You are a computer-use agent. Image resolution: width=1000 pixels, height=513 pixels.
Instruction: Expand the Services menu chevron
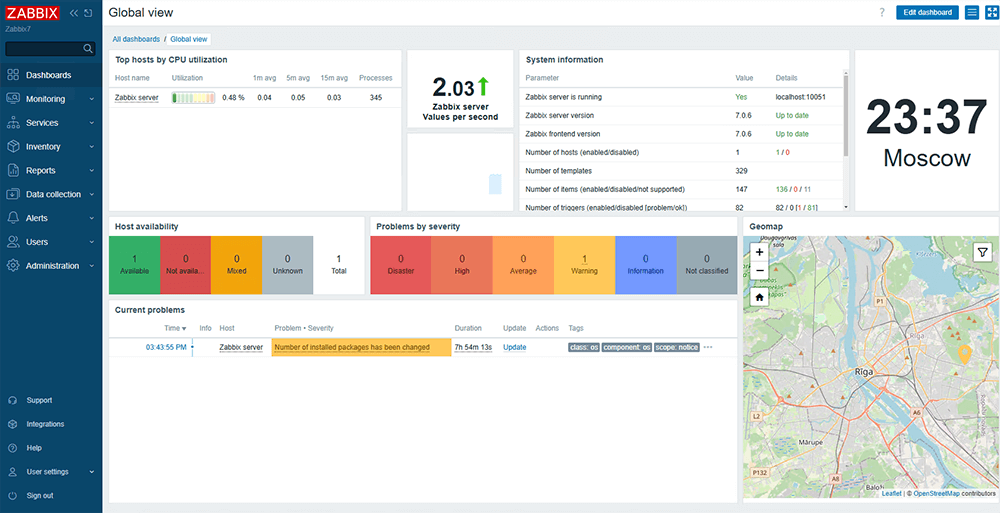pyautogui.click(x=92, y=123)
